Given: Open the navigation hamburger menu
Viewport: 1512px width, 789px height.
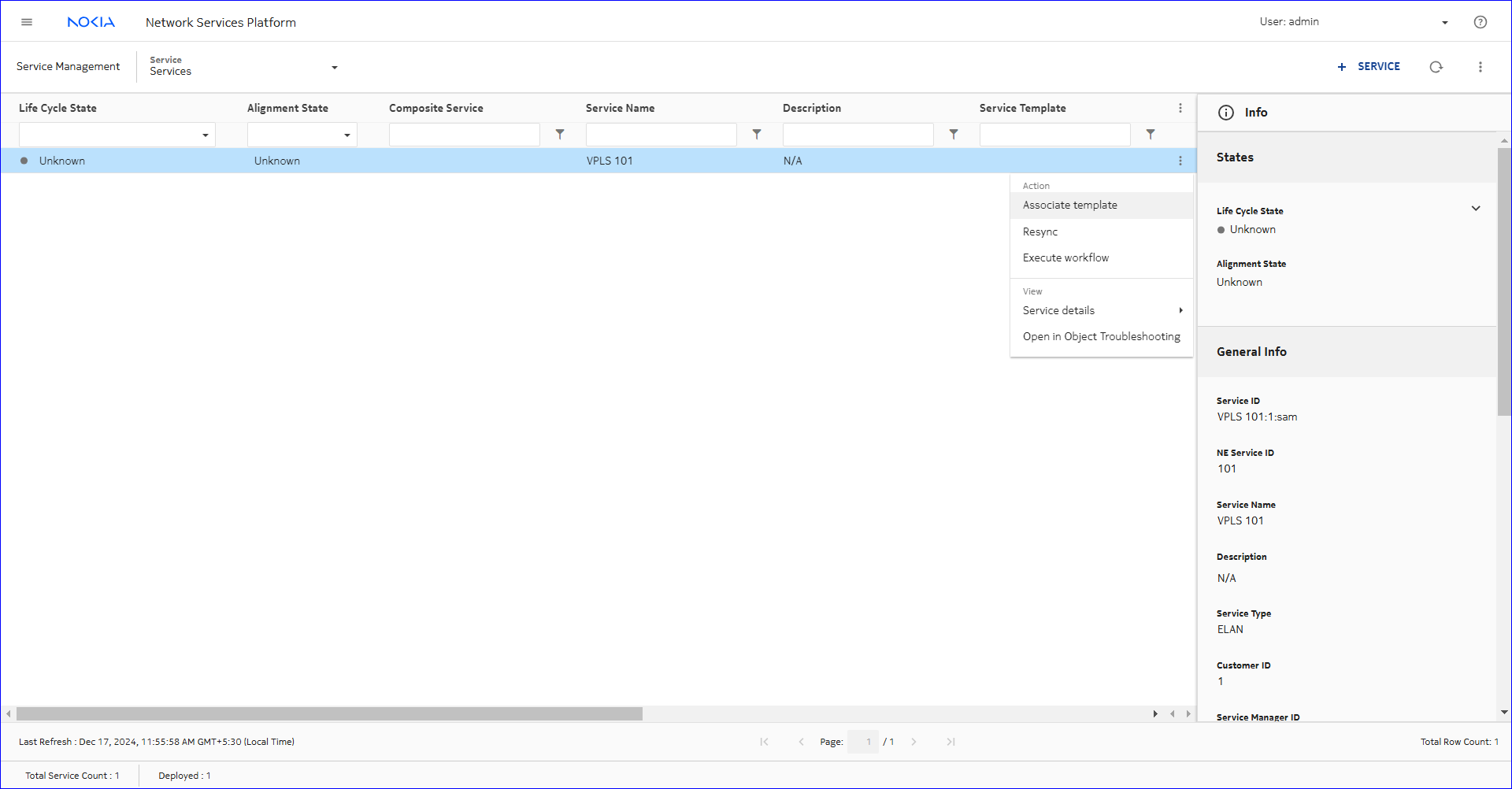Looking at the screenshot, I should tap(26, 21).
